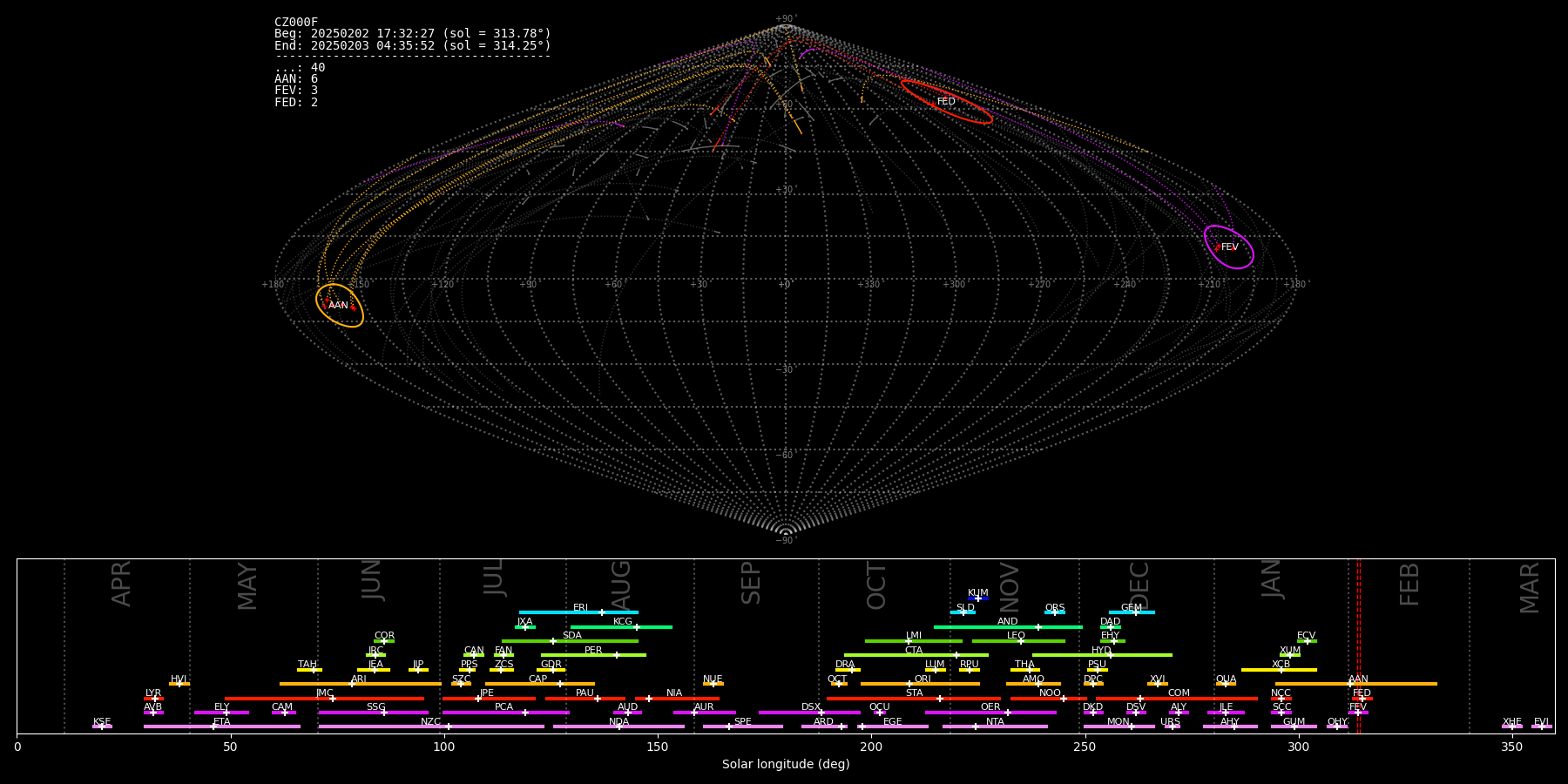This screenshot has width=1568, height=784.
Task: Click the KUM shower label in timeline
Action: pyautogui.click(x=978, y=593)
